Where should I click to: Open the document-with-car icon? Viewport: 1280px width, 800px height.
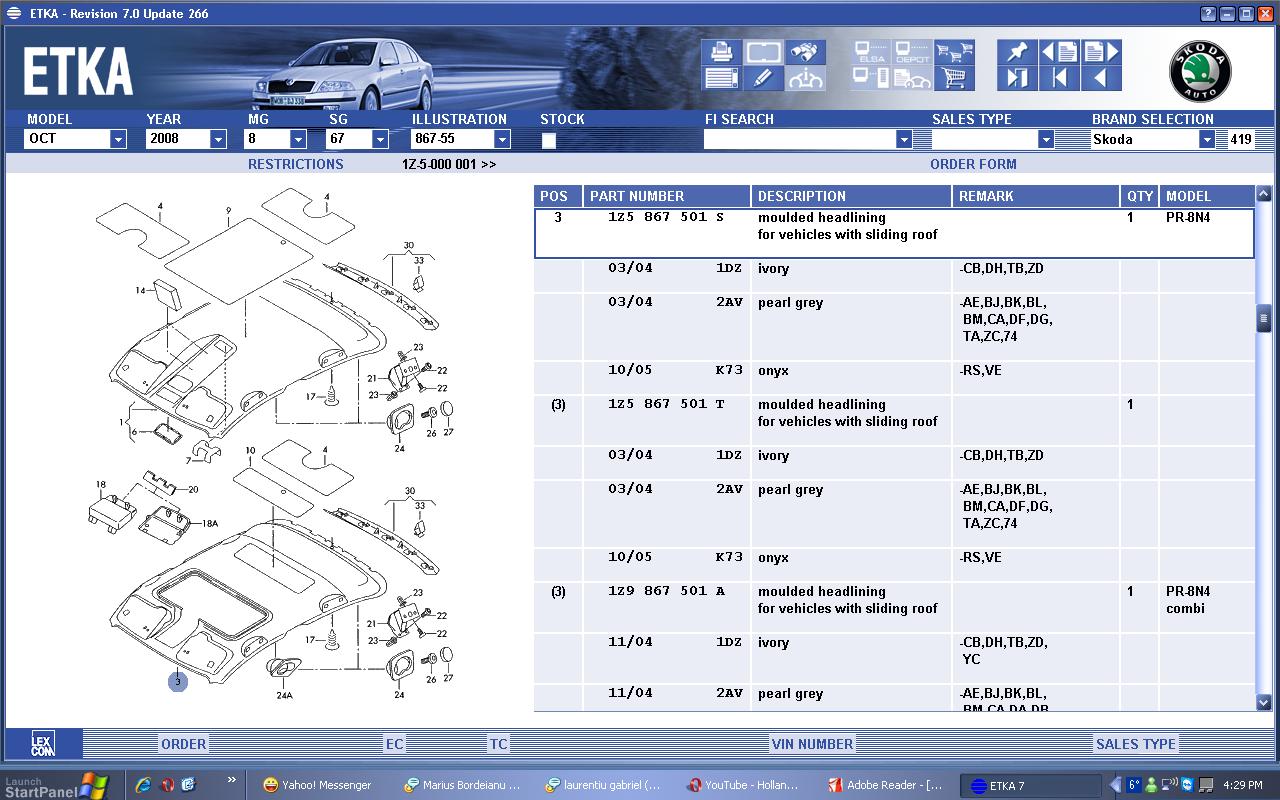coord(912,78)
